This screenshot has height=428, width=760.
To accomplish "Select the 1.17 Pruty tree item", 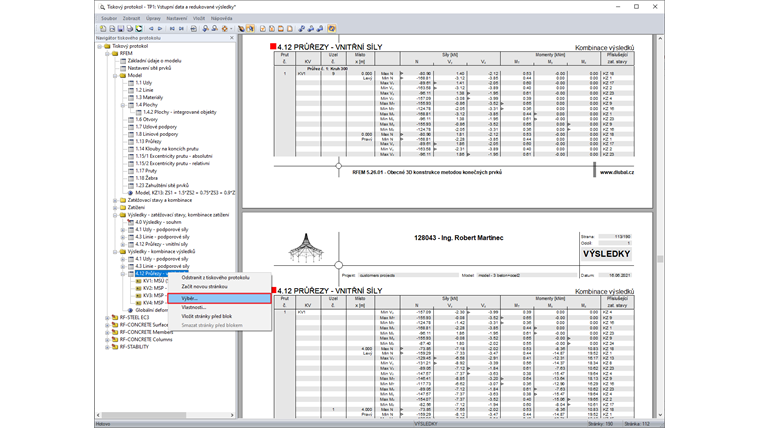I will 146,171.
